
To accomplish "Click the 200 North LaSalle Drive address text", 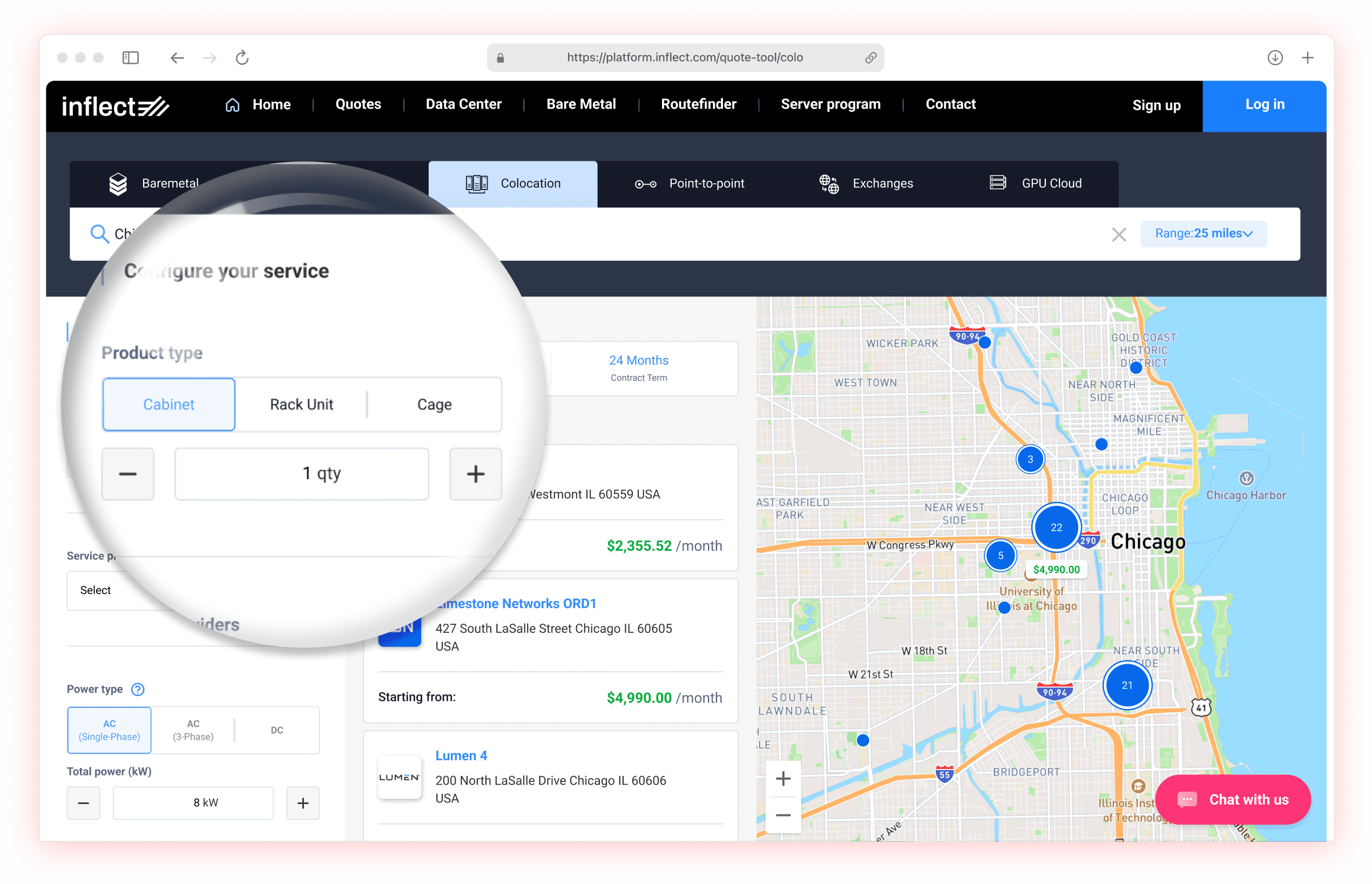I will coord(551,789).
